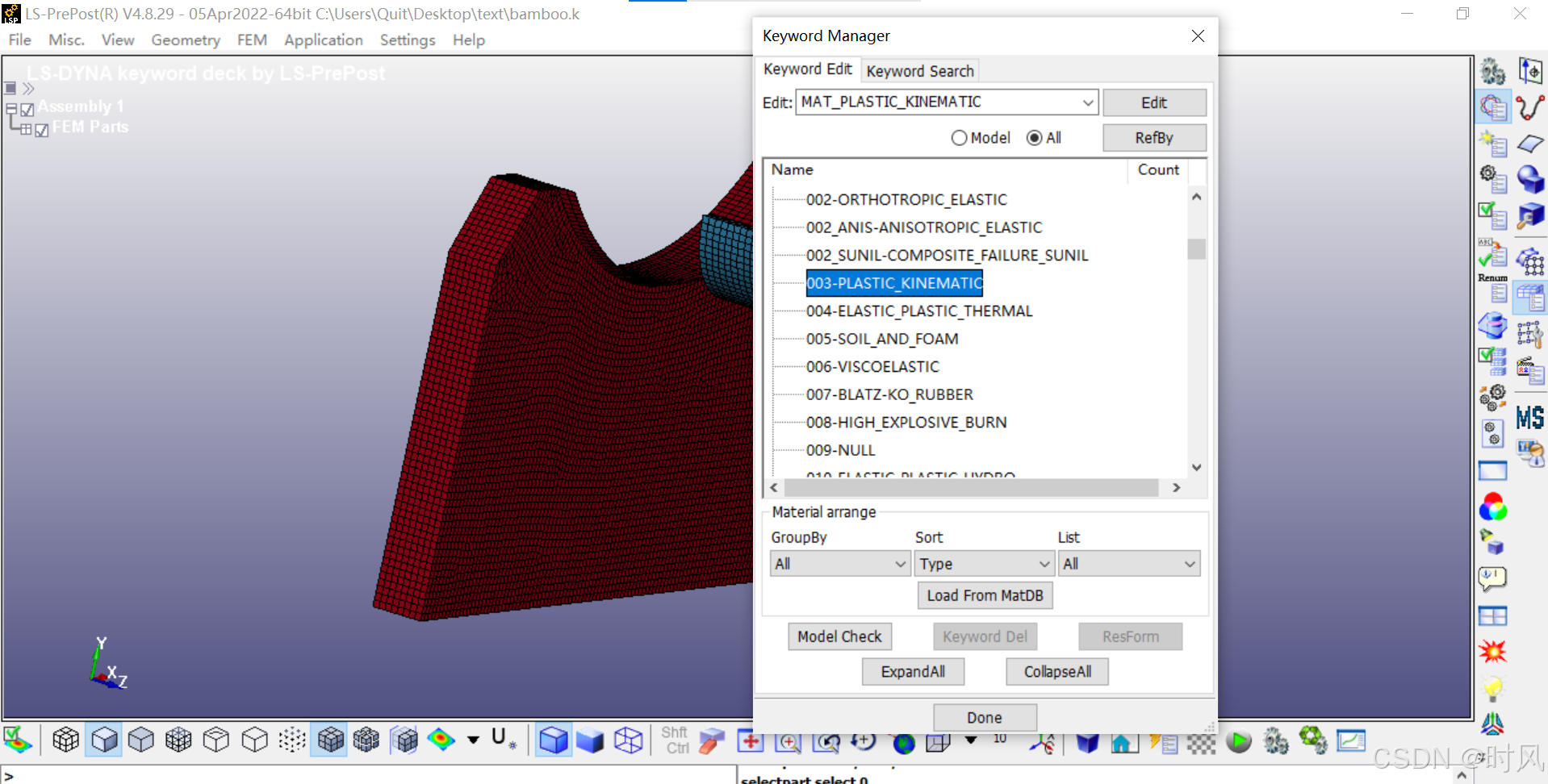Click the Renum icon in right toolbar
Viewport: 1548px width, 784px height.
coord(1493,288)
